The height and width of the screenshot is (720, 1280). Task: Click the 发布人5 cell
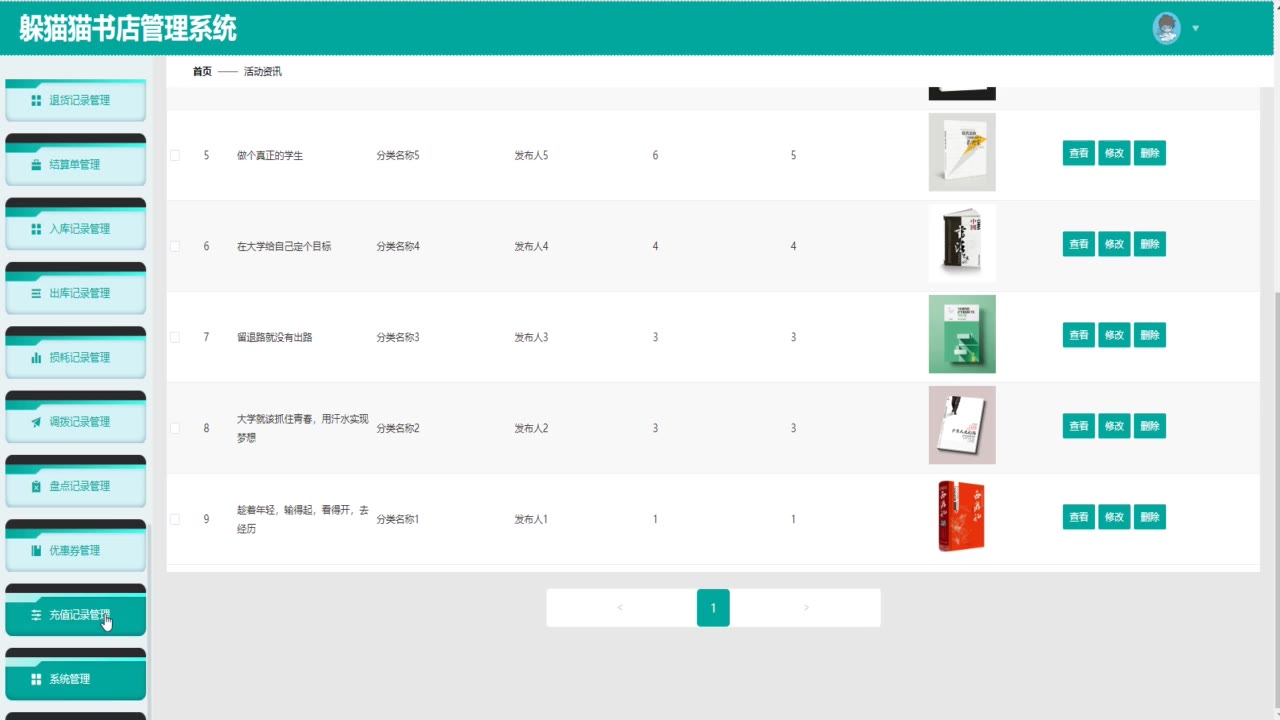click(x=531, y=156)
